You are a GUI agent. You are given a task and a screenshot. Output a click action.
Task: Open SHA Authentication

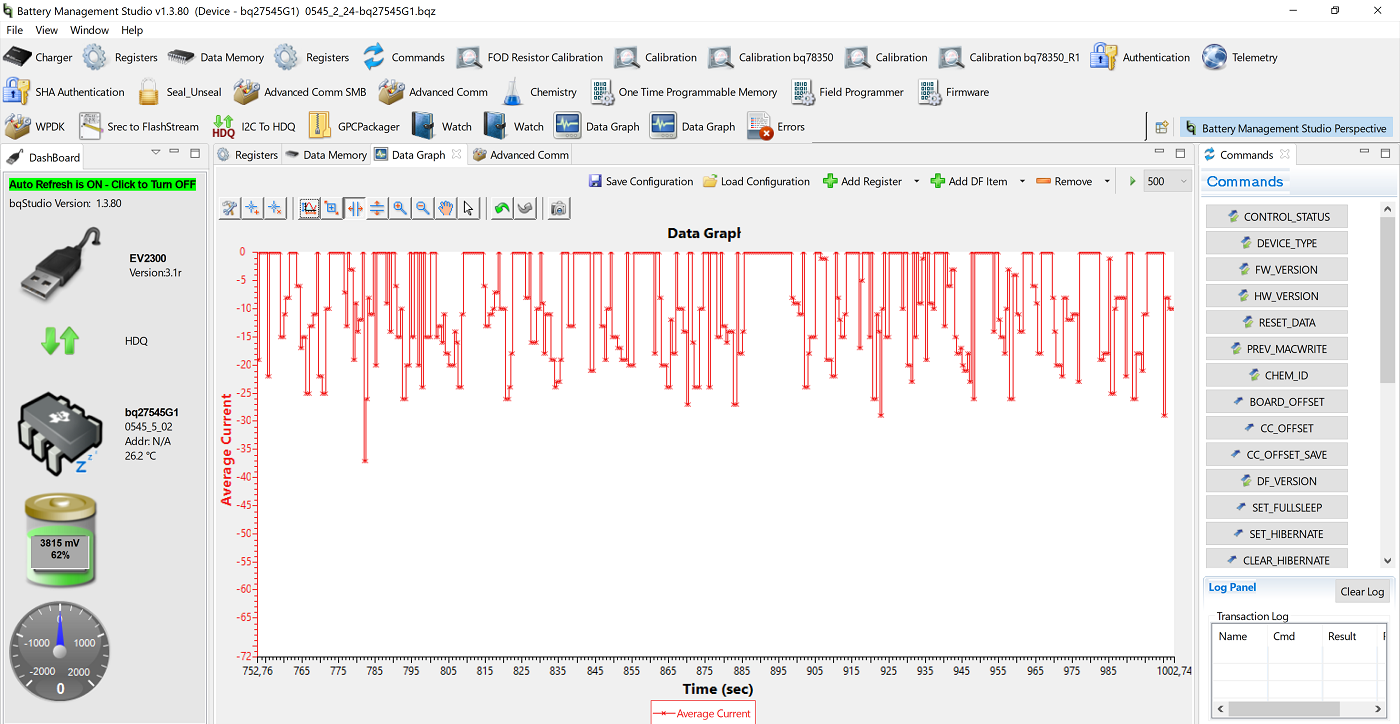pos(65,92)
